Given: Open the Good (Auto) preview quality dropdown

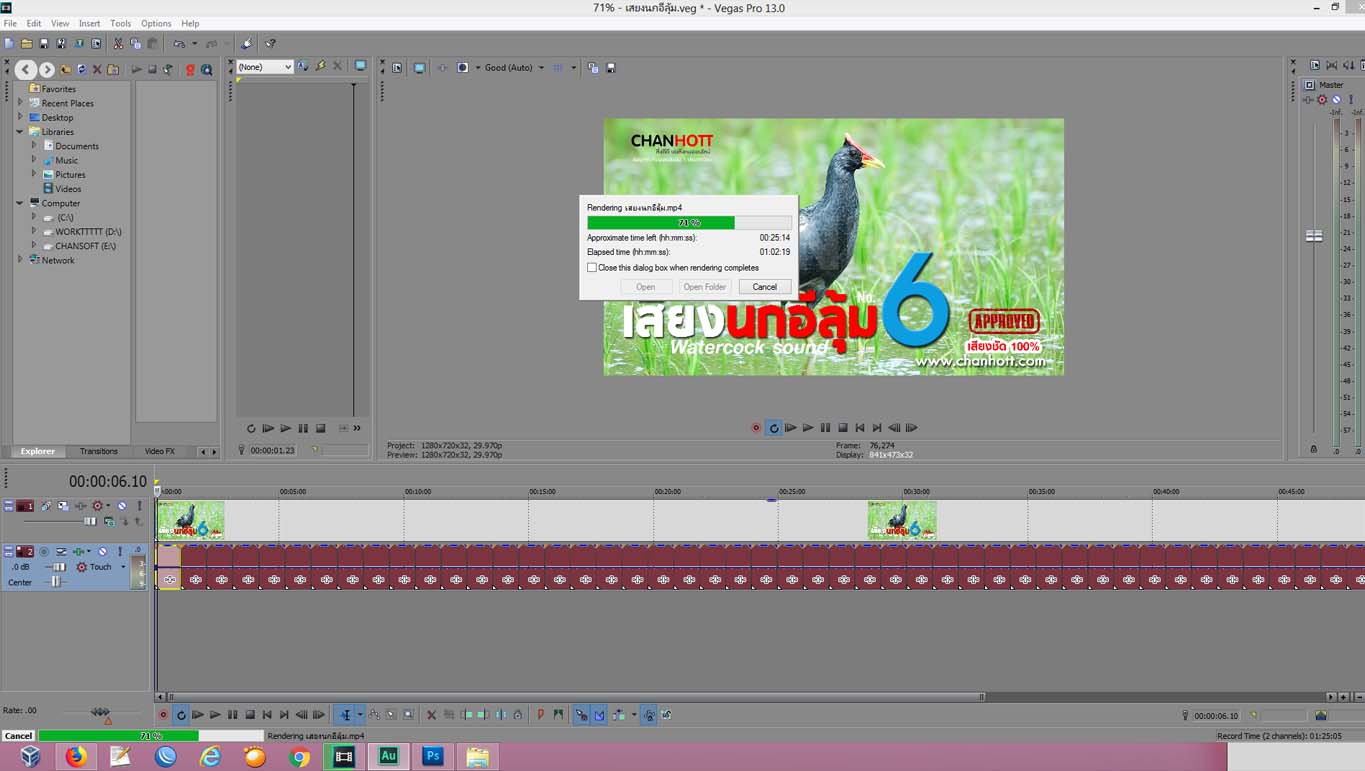Looking at the screenshot, I should coord(514,67).
